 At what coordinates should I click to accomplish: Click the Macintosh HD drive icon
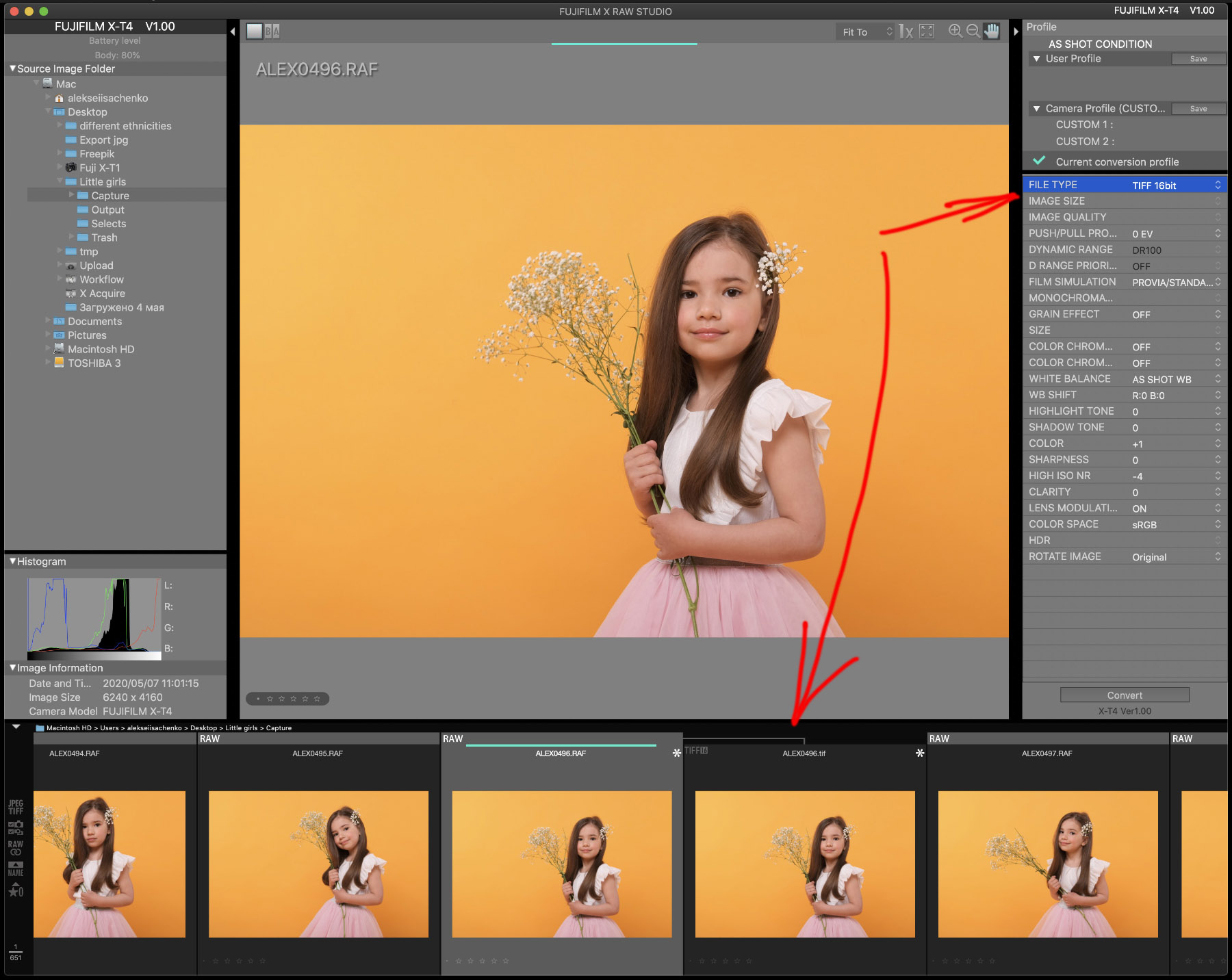(59, 349)
